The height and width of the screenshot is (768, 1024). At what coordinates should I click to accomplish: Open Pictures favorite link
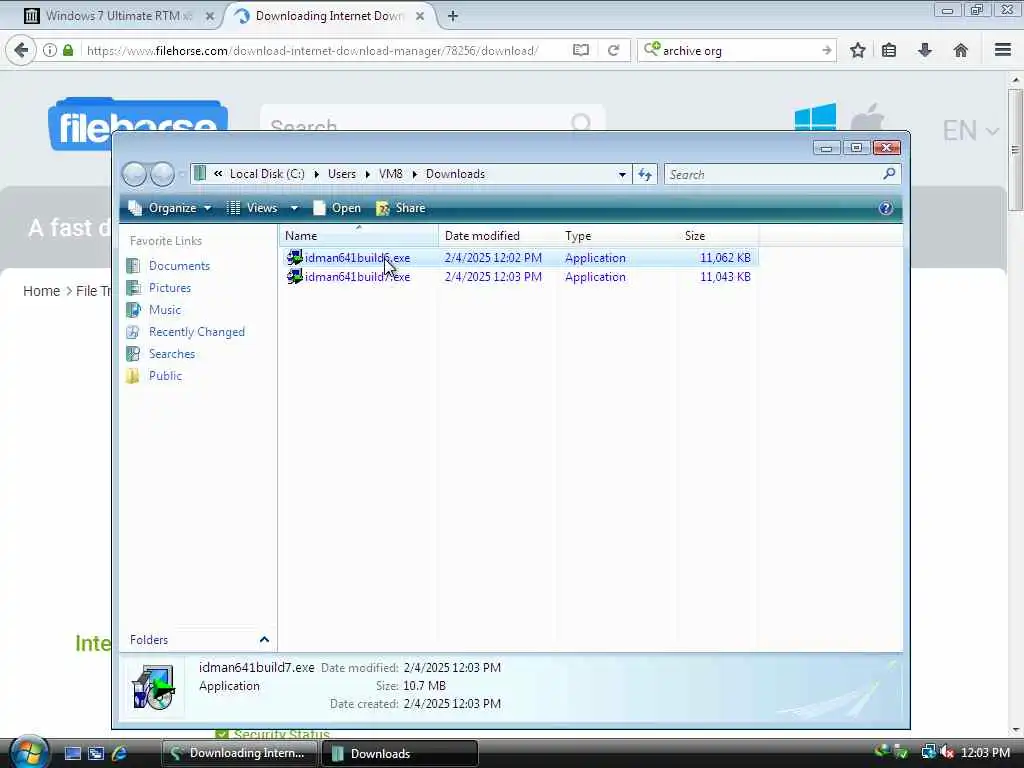(159, 288)
